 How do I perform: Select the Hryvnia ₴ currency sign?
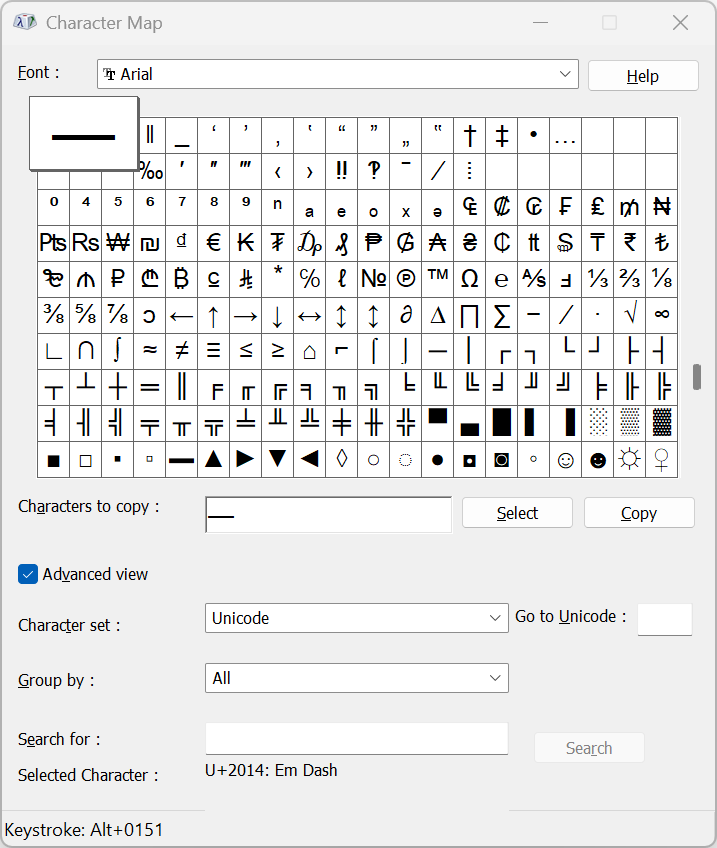pos(469,243)
